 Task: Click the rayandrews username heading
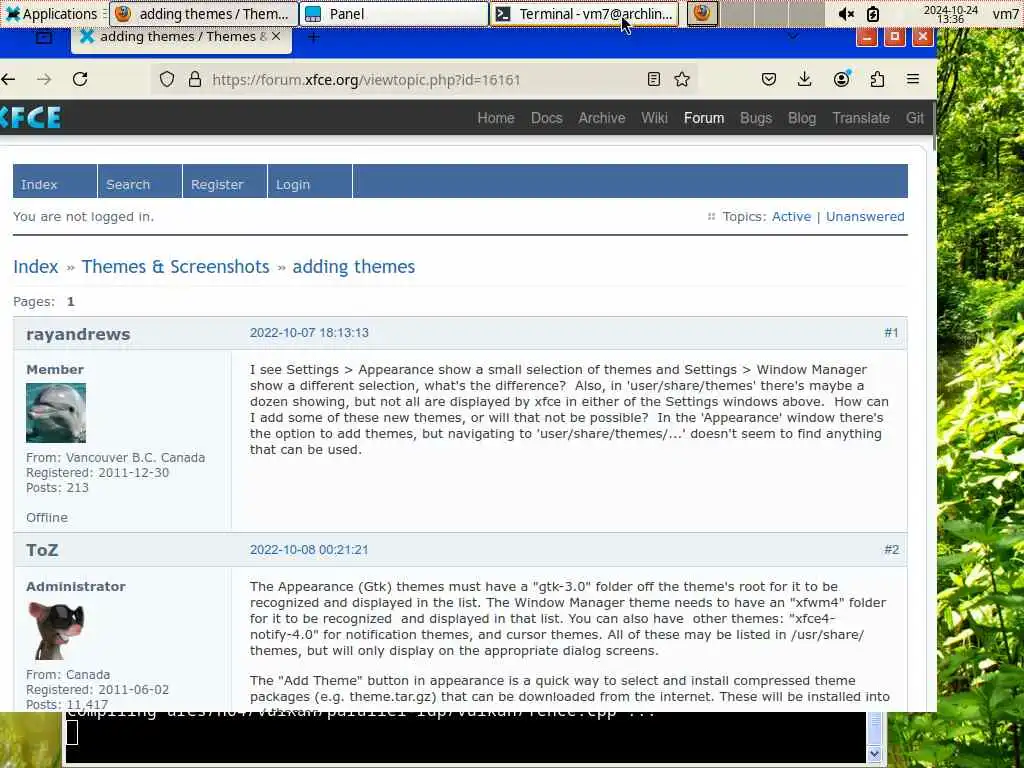coord(78,334)
